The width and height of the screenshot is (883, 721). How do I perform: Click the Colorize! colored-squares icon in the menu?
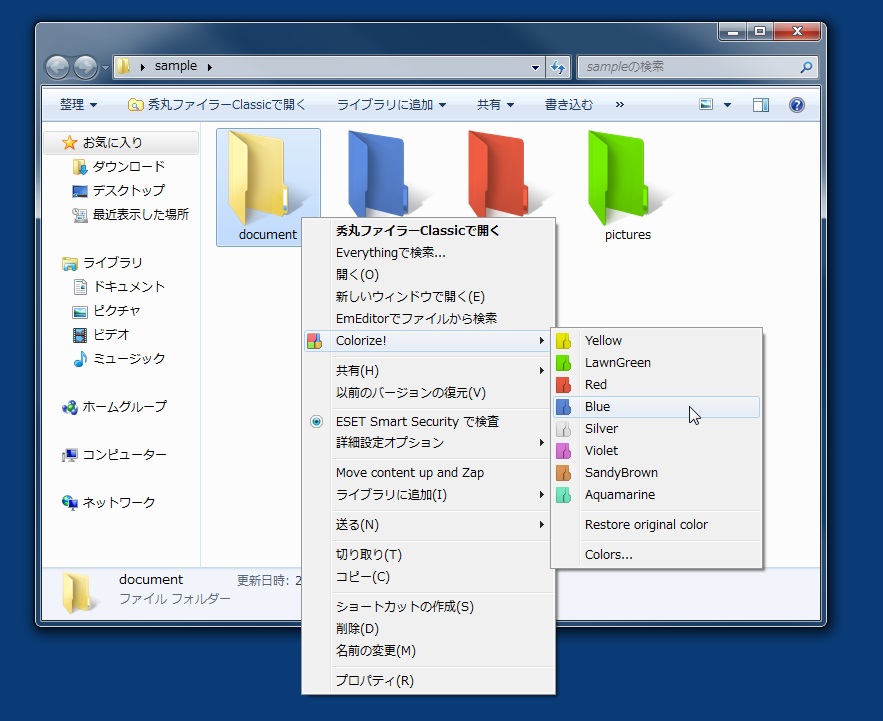coord(313,340)
